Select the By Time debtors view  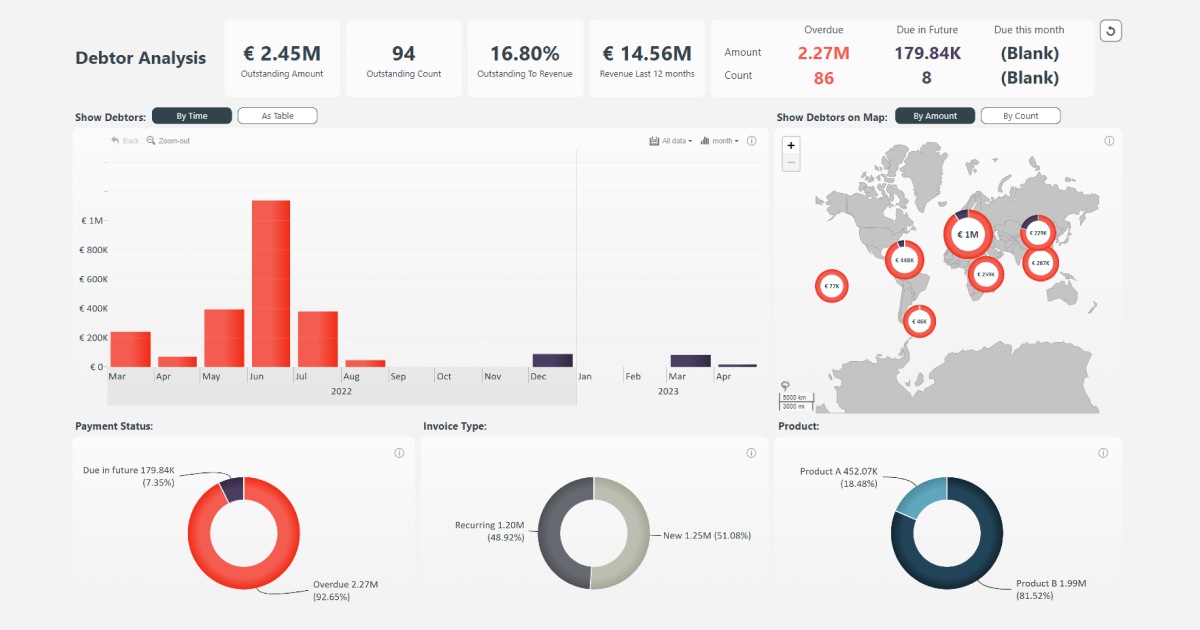[192, 116]
